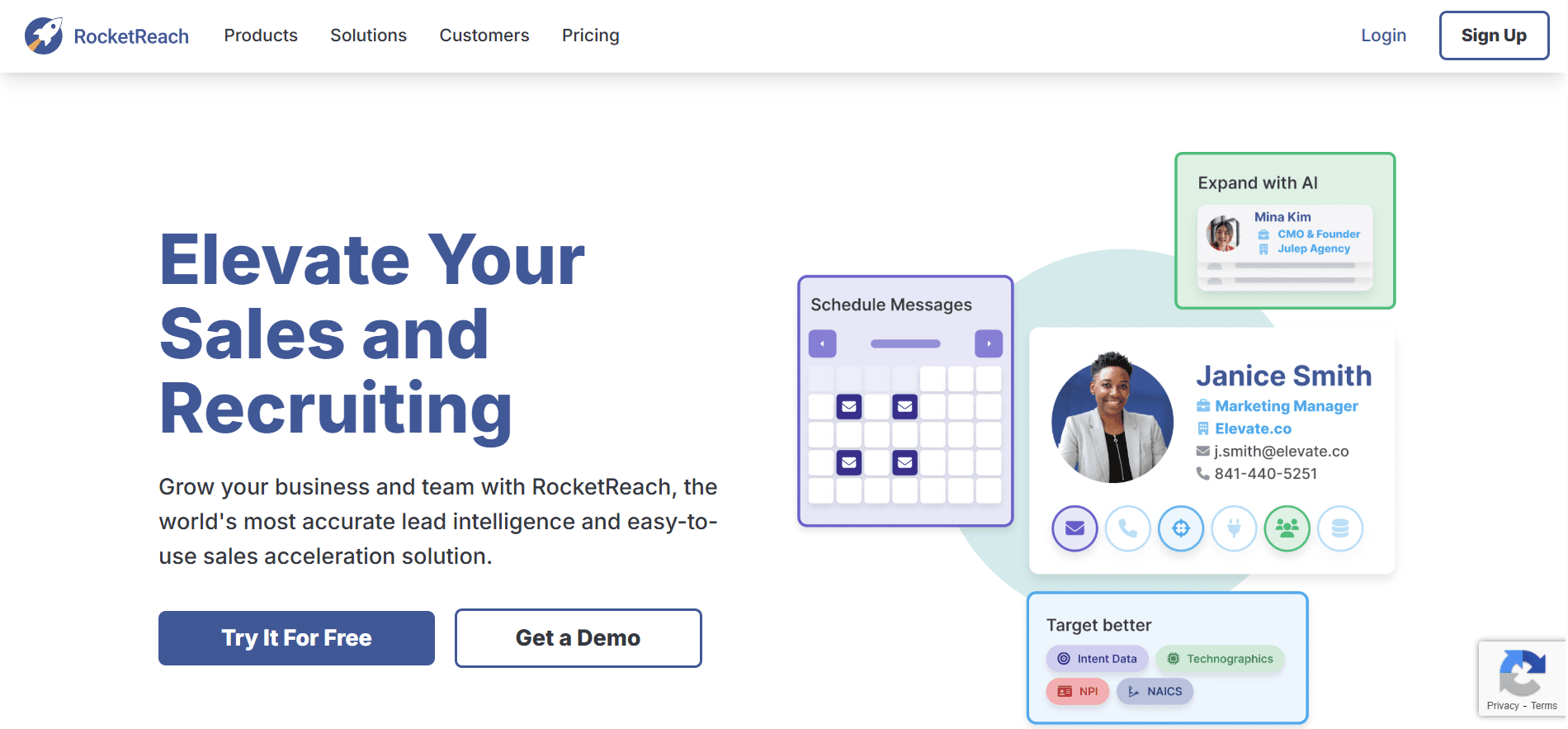The width and height of the screenshot is (1568, 729).
Task: Click the plug integration circle icon
Action: (1234, 528)
